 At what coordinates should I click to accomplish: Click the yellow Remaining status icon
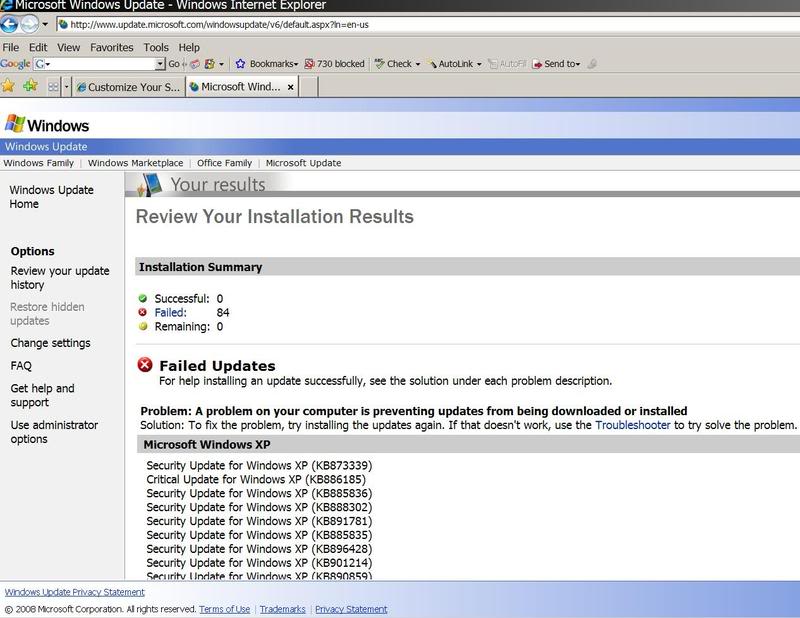tap(143, 326)
